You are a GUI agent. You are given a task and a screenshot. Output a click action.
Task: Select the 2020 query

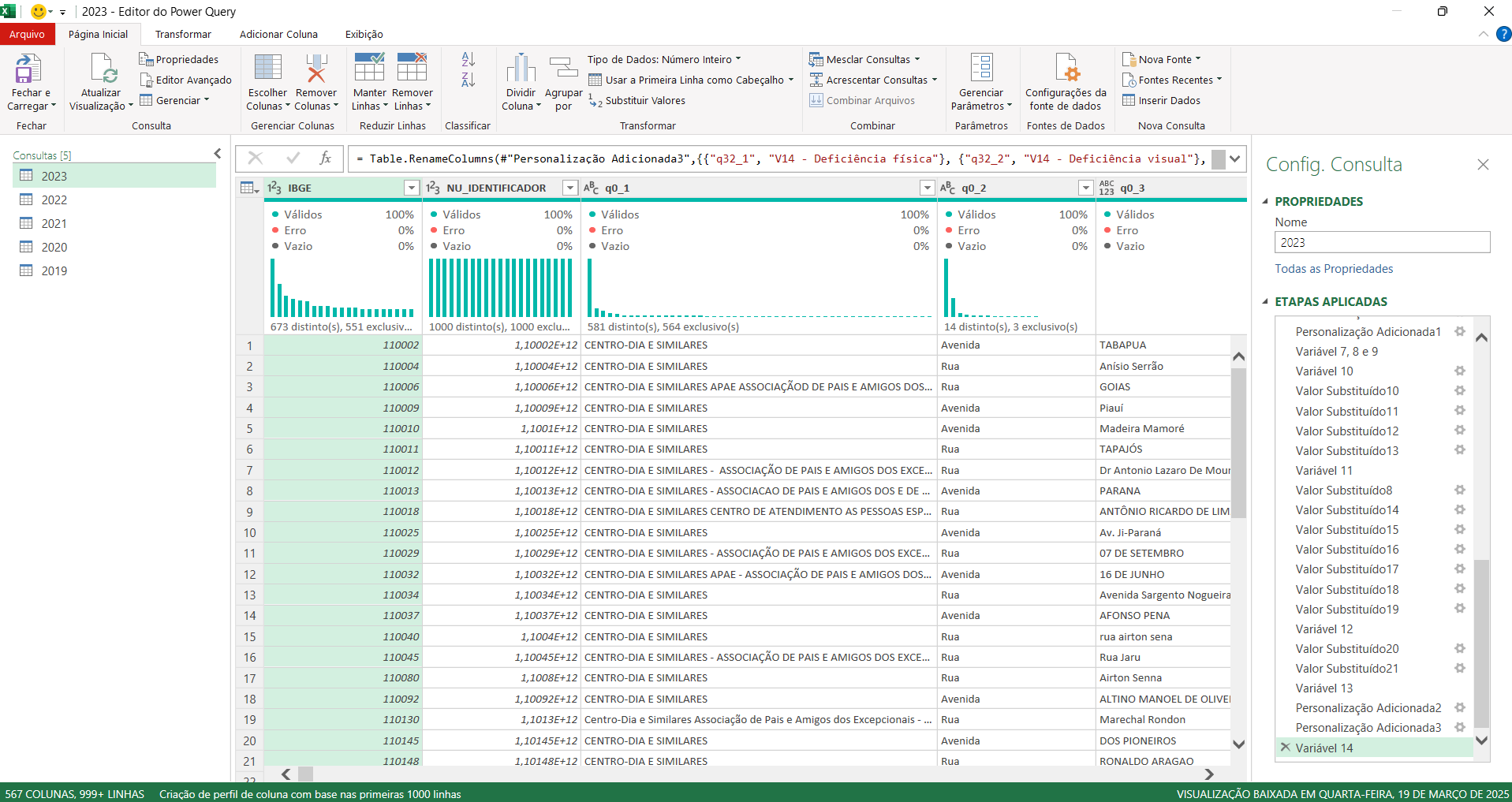pyautogui.click(x=114, y=247)
